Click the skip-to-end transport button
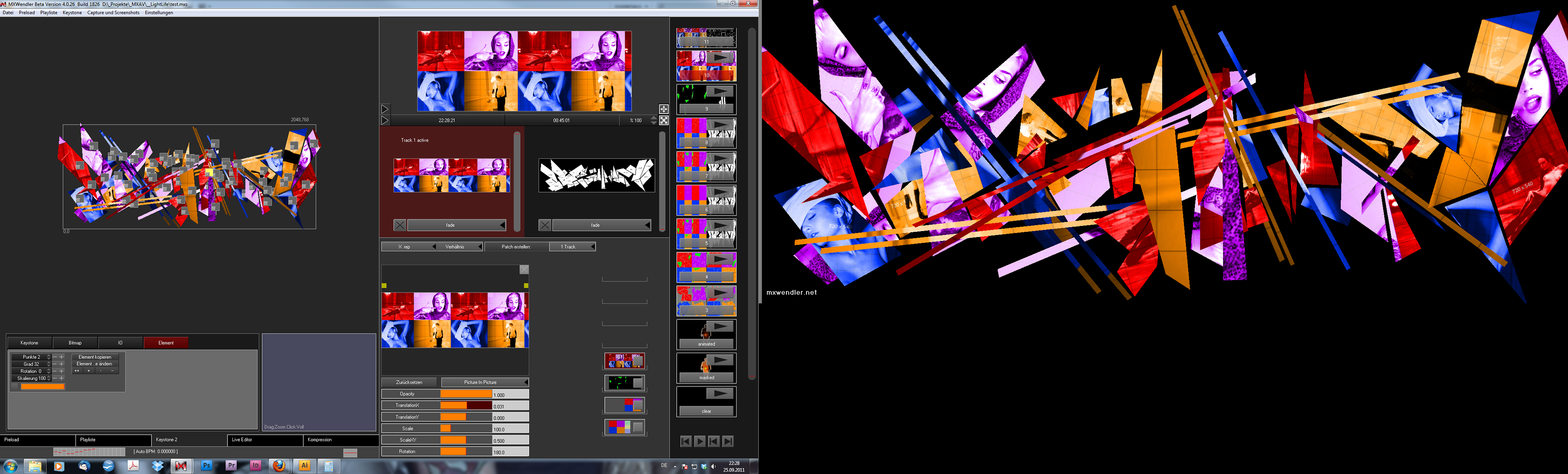Viewport: 1568px width, 474px height. (x=728, y=441)
